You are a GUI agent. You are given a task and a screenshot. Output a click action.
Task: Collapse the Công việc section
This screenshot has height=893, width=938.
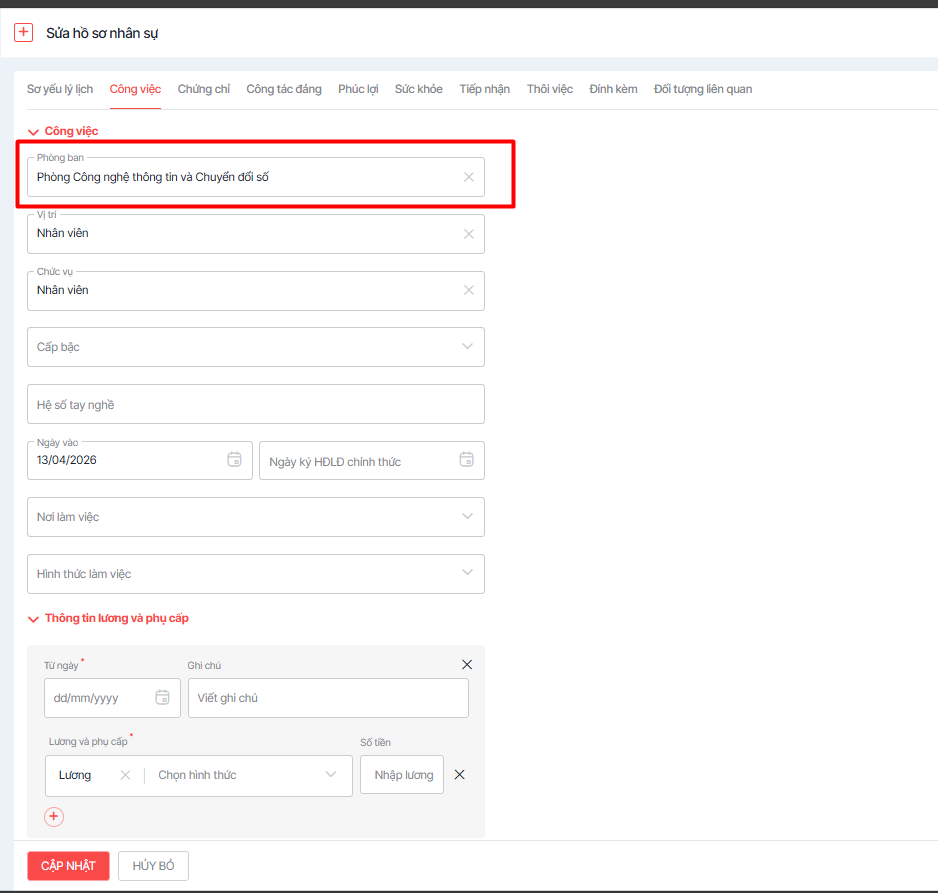(34, 131)
